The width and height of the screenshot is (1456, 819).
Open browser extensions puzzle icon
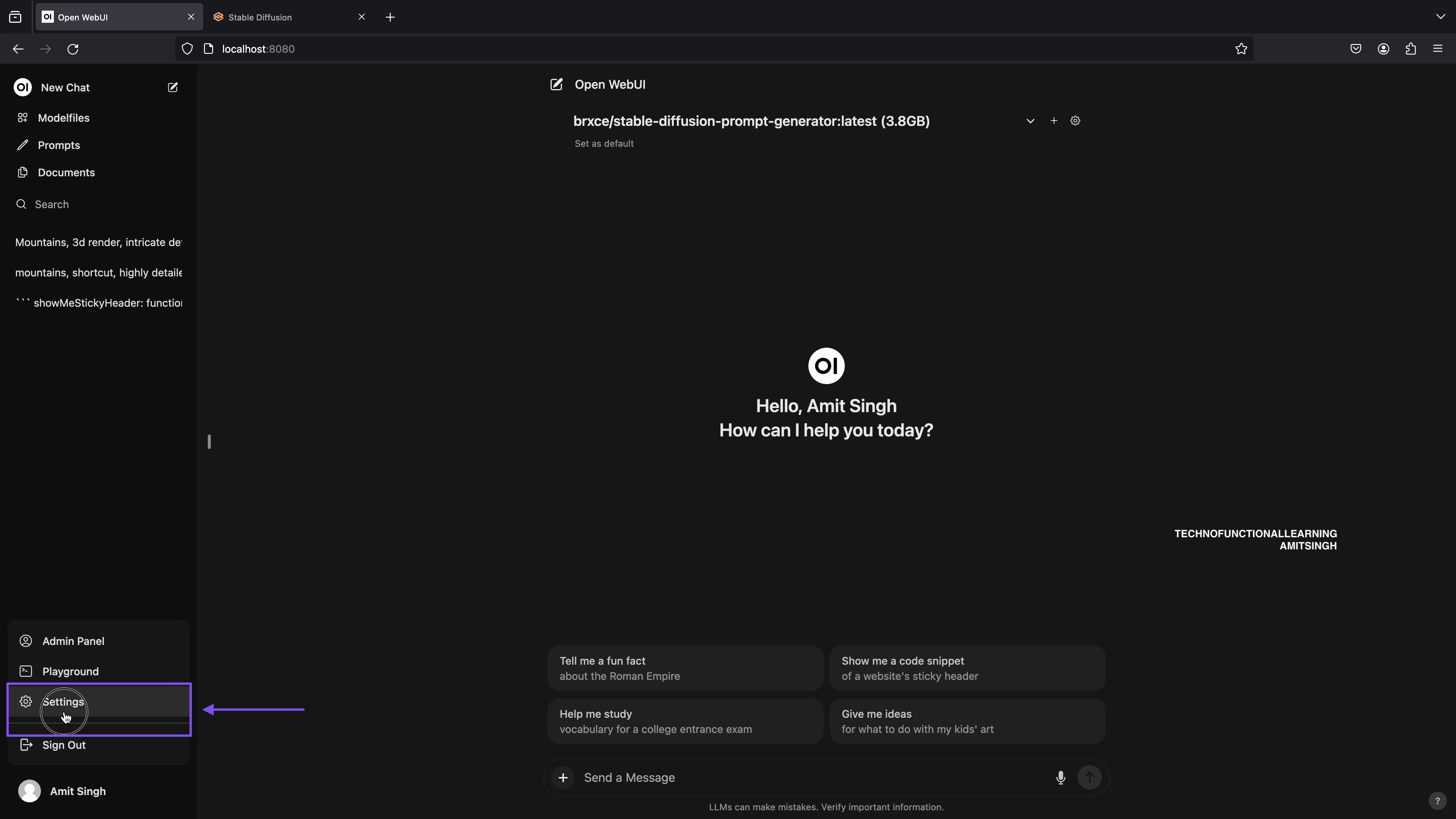1410,49
